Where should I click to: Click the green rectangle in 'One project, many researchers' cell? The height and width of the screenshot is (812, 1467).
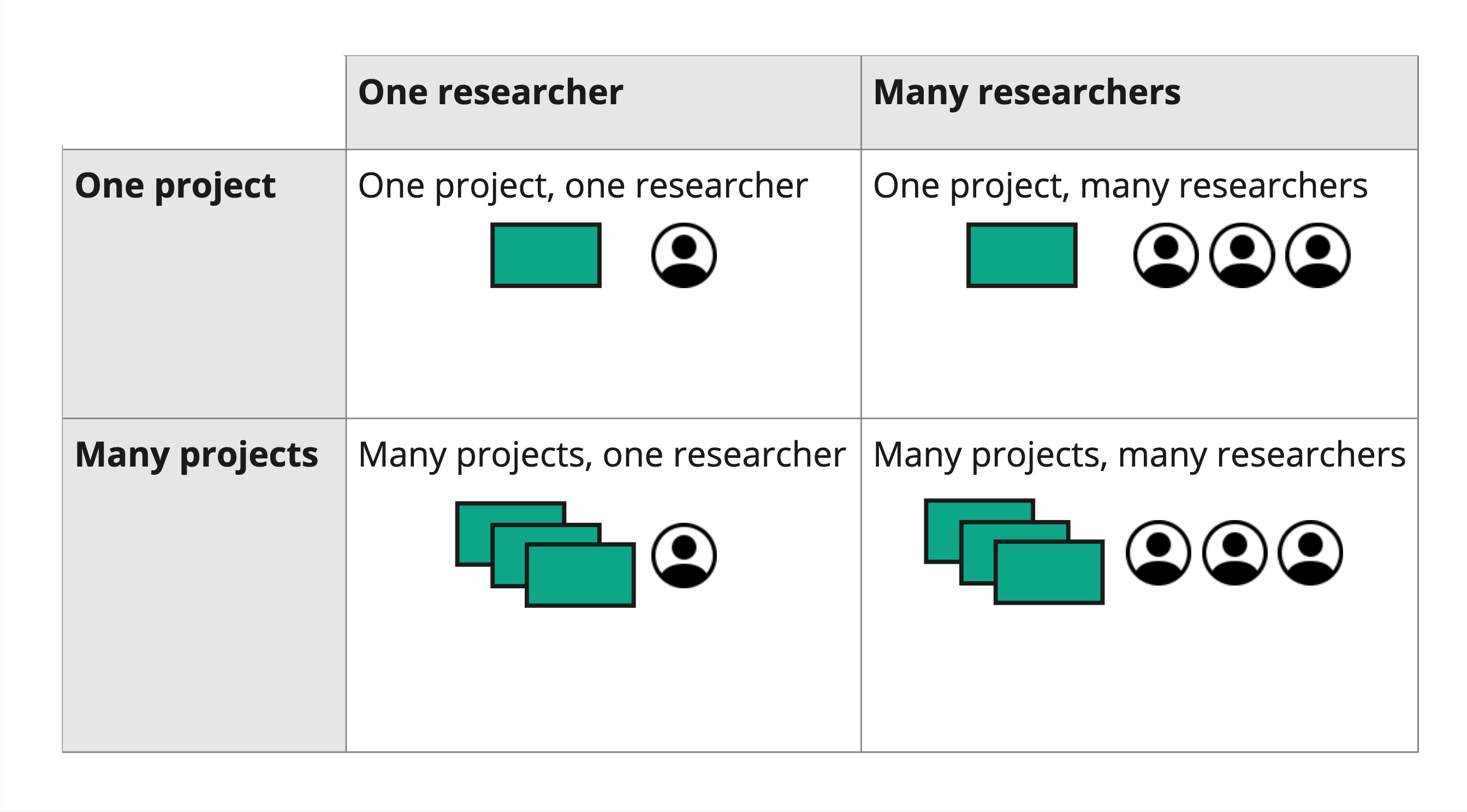tap(1021, 255)
